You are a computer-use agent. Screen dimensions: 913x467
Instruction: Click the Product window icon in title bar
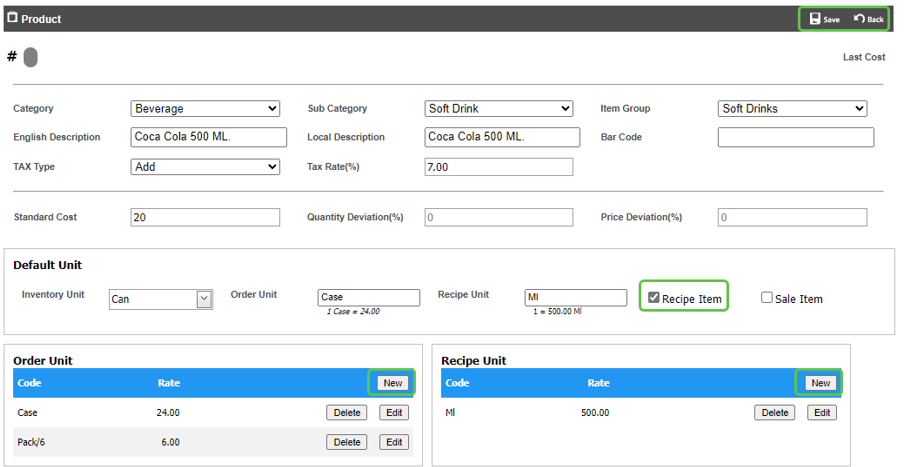tap(12, 18)
